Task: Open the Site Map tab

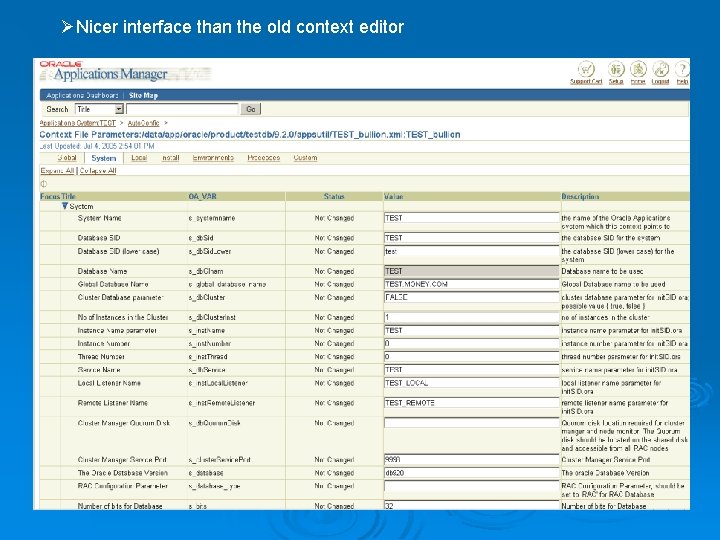Action: click(x=143, y=96)
